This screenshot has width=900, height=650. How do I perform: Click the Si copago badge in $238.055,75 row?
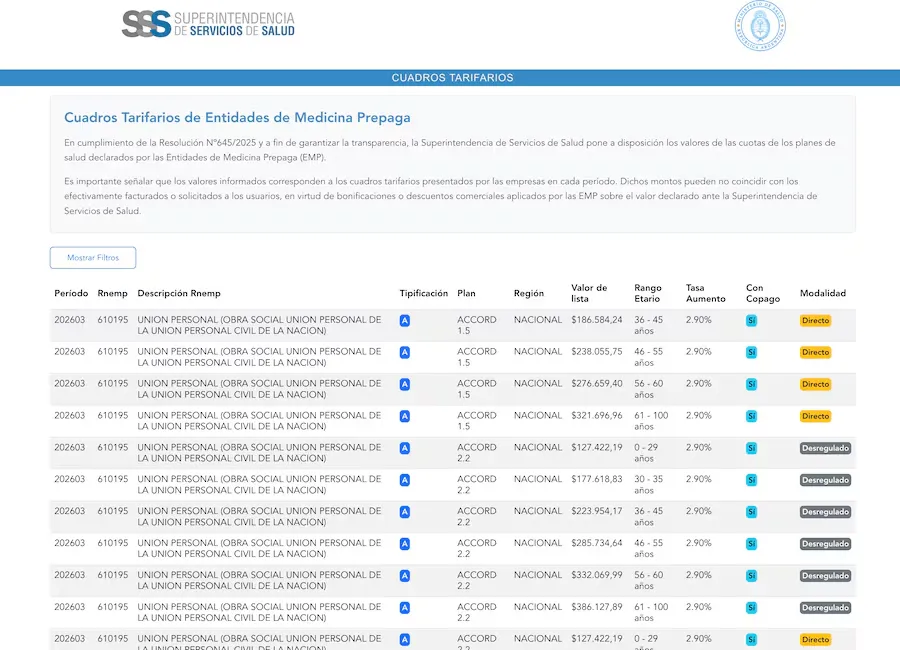point(751,353)
